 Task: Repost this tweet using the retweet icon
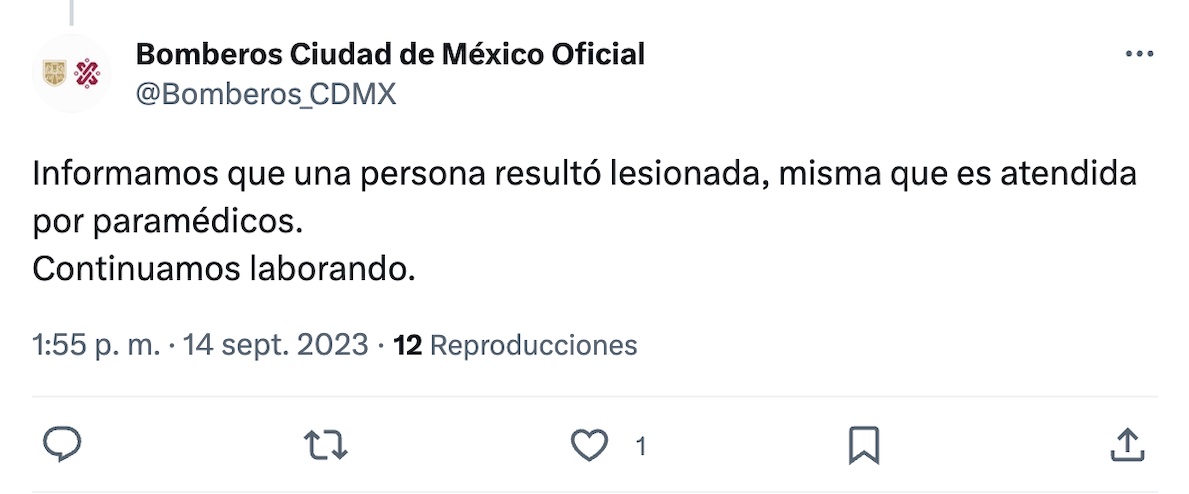[x=325, y=445]
